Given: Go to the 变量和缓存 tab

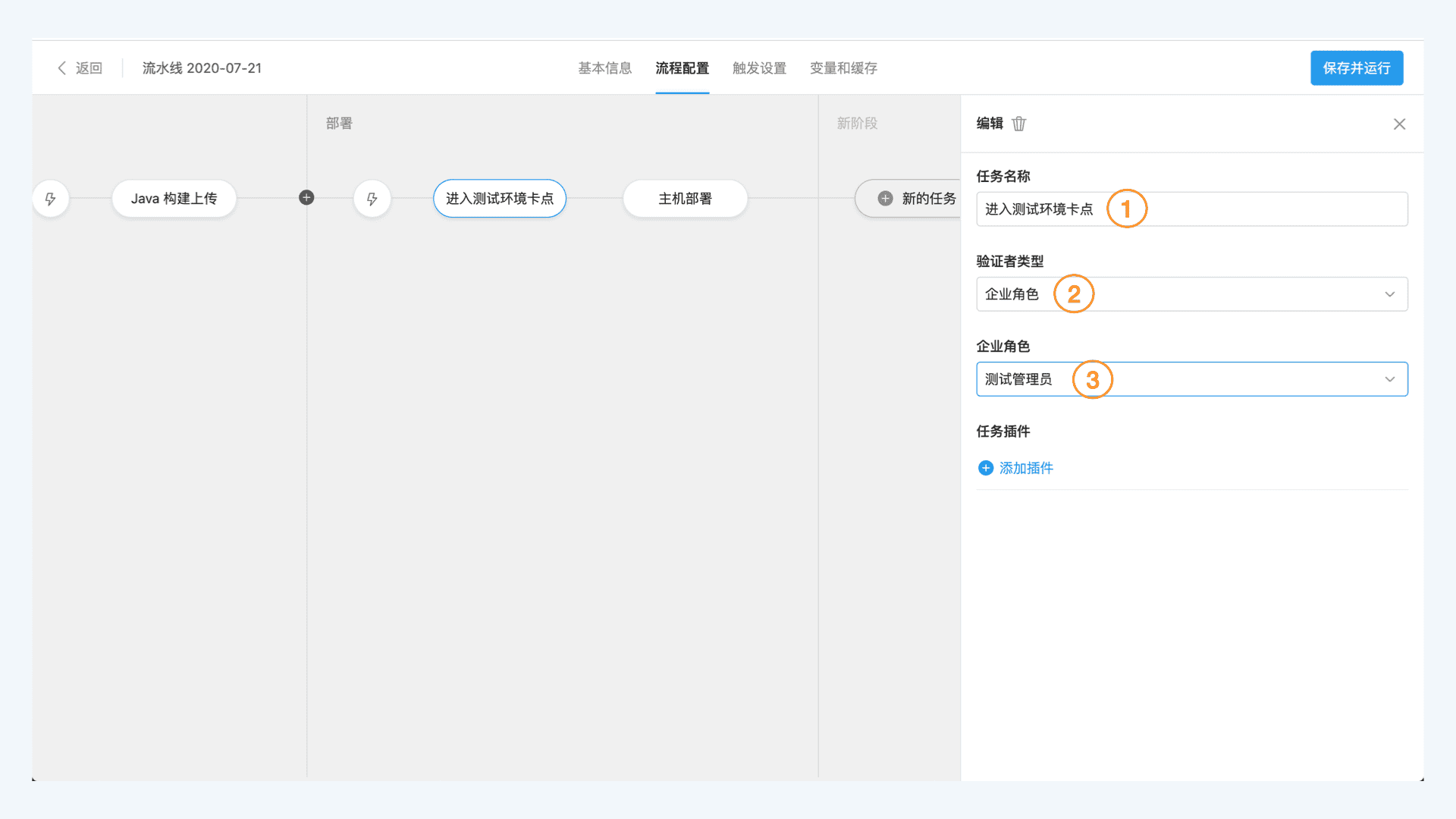Looking at the screenshot, I should pyautogui.click(x=843, y=68).
